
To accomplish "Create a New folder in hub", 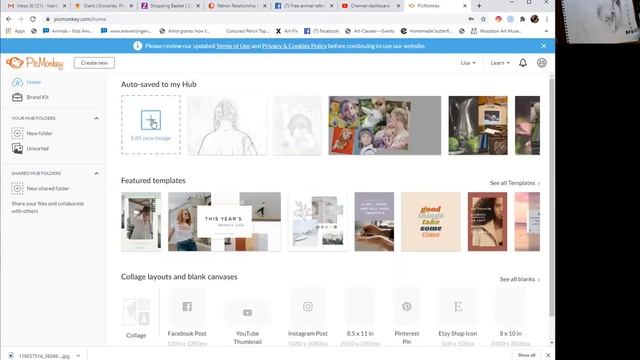I will tap(32, 133).
